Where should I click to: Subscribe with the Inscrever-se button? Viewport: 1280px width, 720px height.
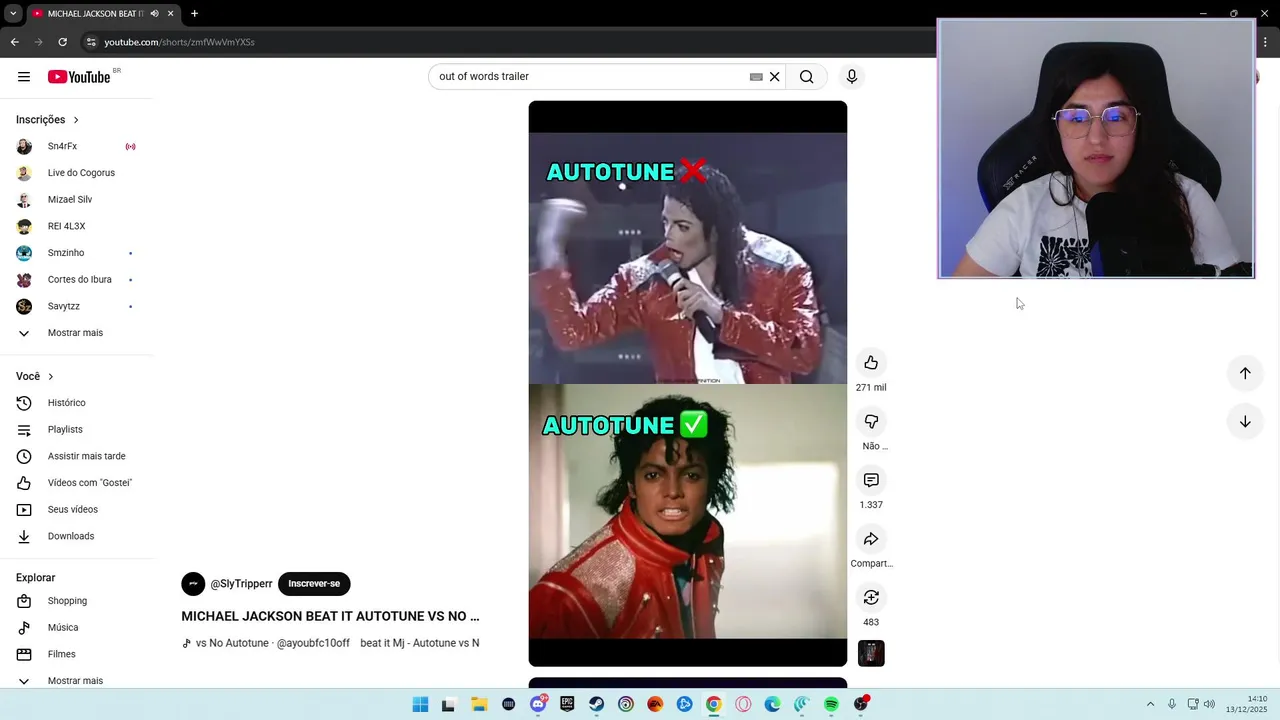point(314,584)
